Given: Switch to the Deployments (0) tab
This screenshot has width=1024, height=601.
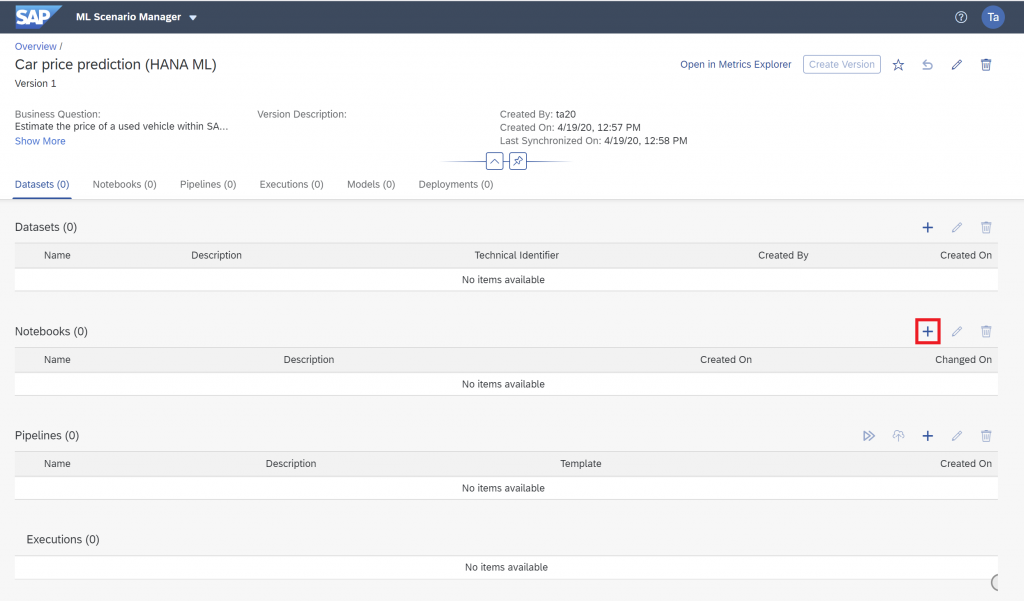Looking at the screenshot, I should click(456, 184).
